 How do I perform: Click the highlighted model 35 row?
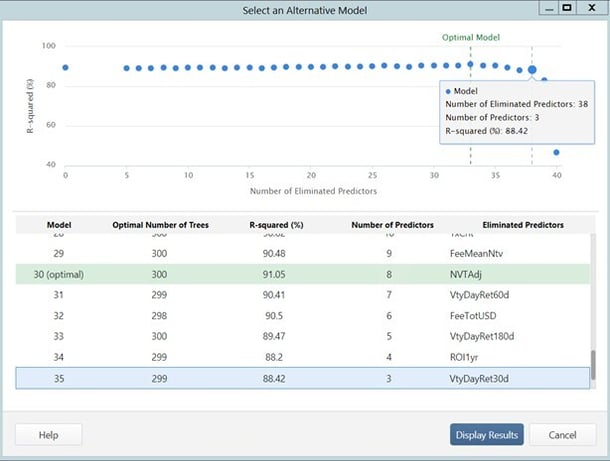(x=300, y=379)
